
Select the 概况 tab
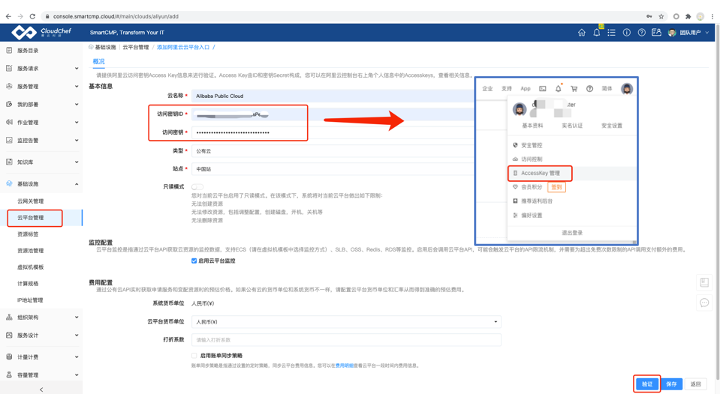(98, 61)
